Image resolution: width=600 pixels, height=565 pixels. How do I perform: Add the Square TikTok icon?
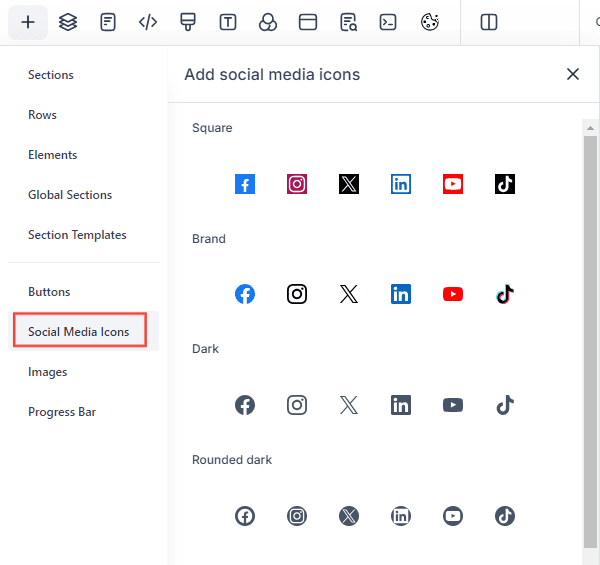(x=505, y=184)
